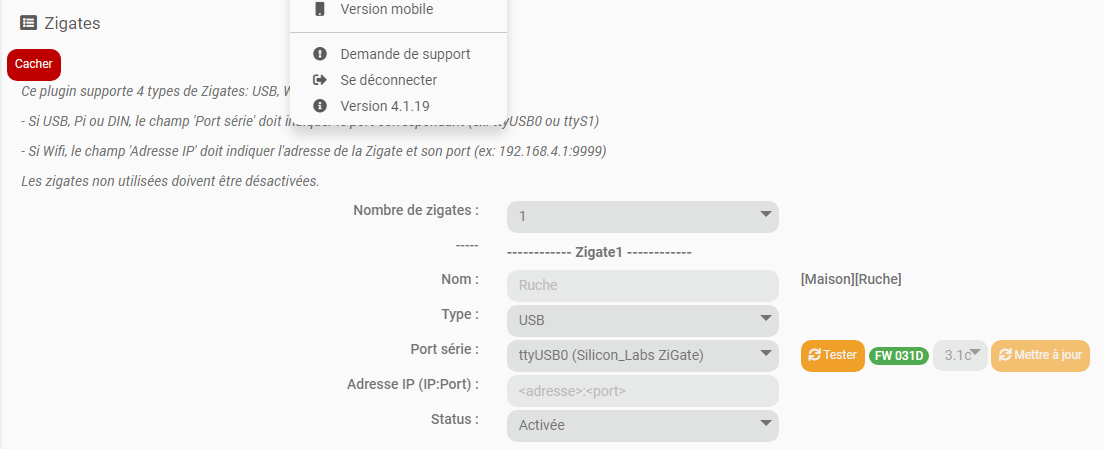Click the Adresse IP address:port field

[643, 391]
